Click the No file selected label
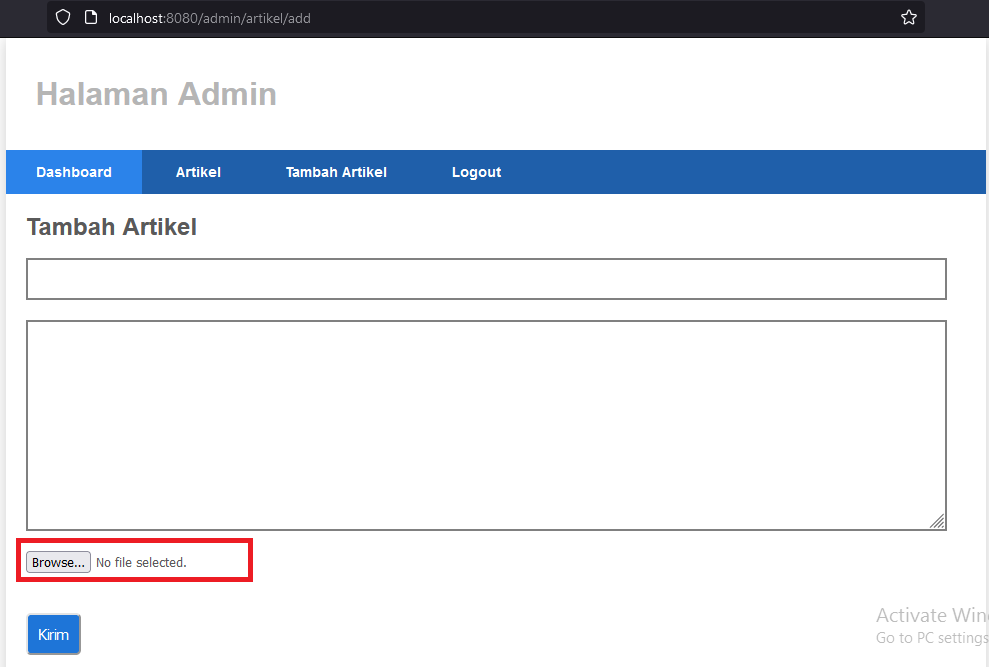The image size is (989, 667). (141, 562)
